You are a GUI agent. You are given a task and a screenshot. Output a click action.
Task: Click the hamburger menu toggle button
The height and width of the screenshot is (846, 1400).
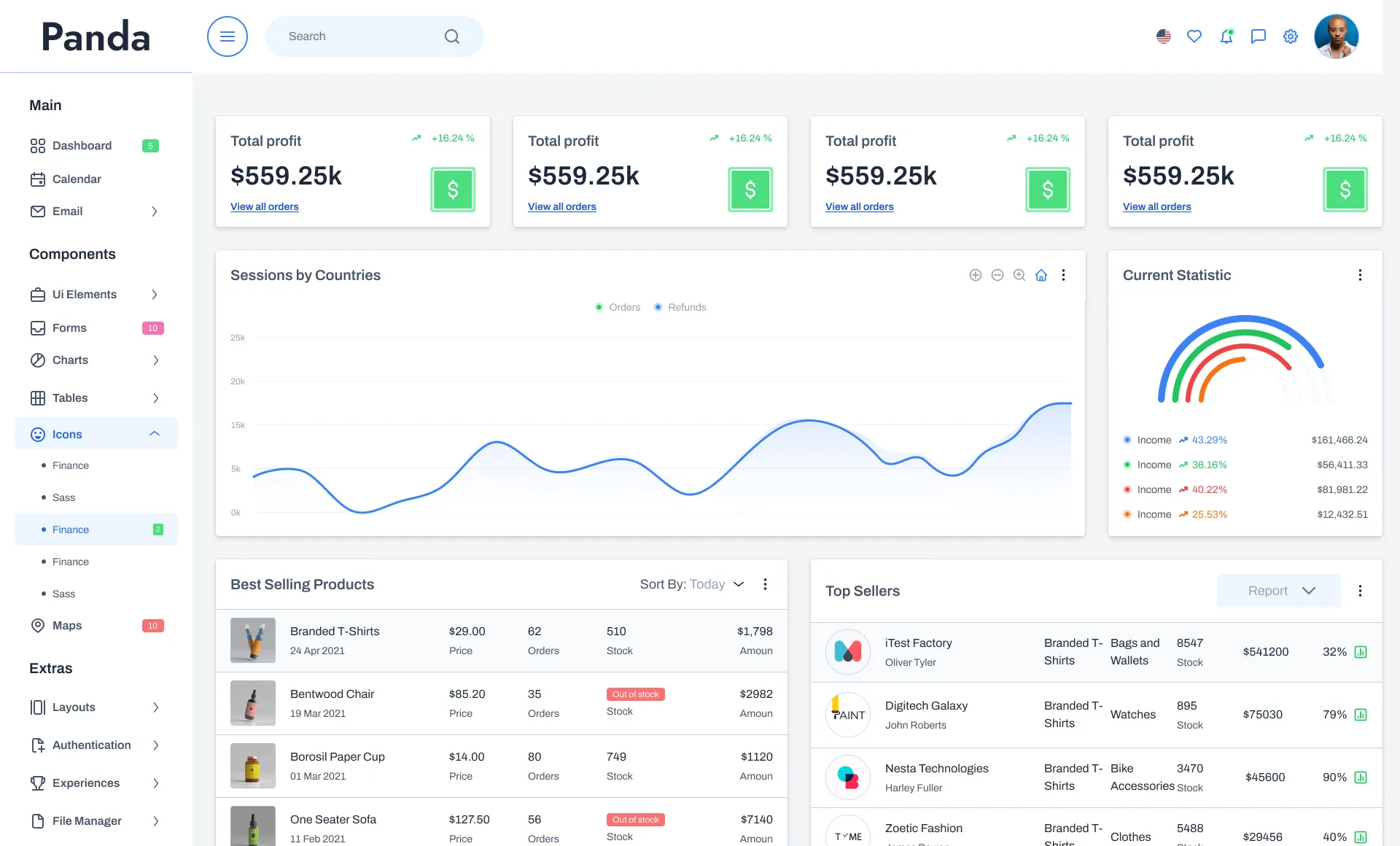[x=227, y=36]
